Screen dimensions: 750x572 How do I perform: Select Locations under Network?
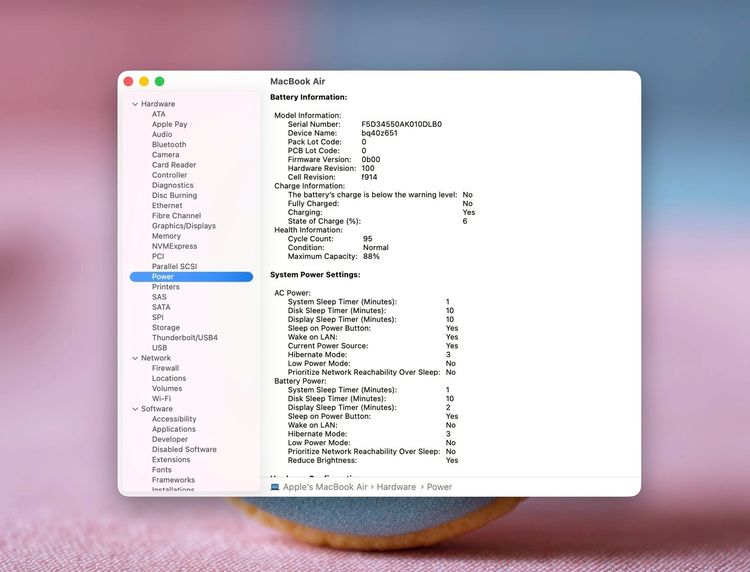169,378
